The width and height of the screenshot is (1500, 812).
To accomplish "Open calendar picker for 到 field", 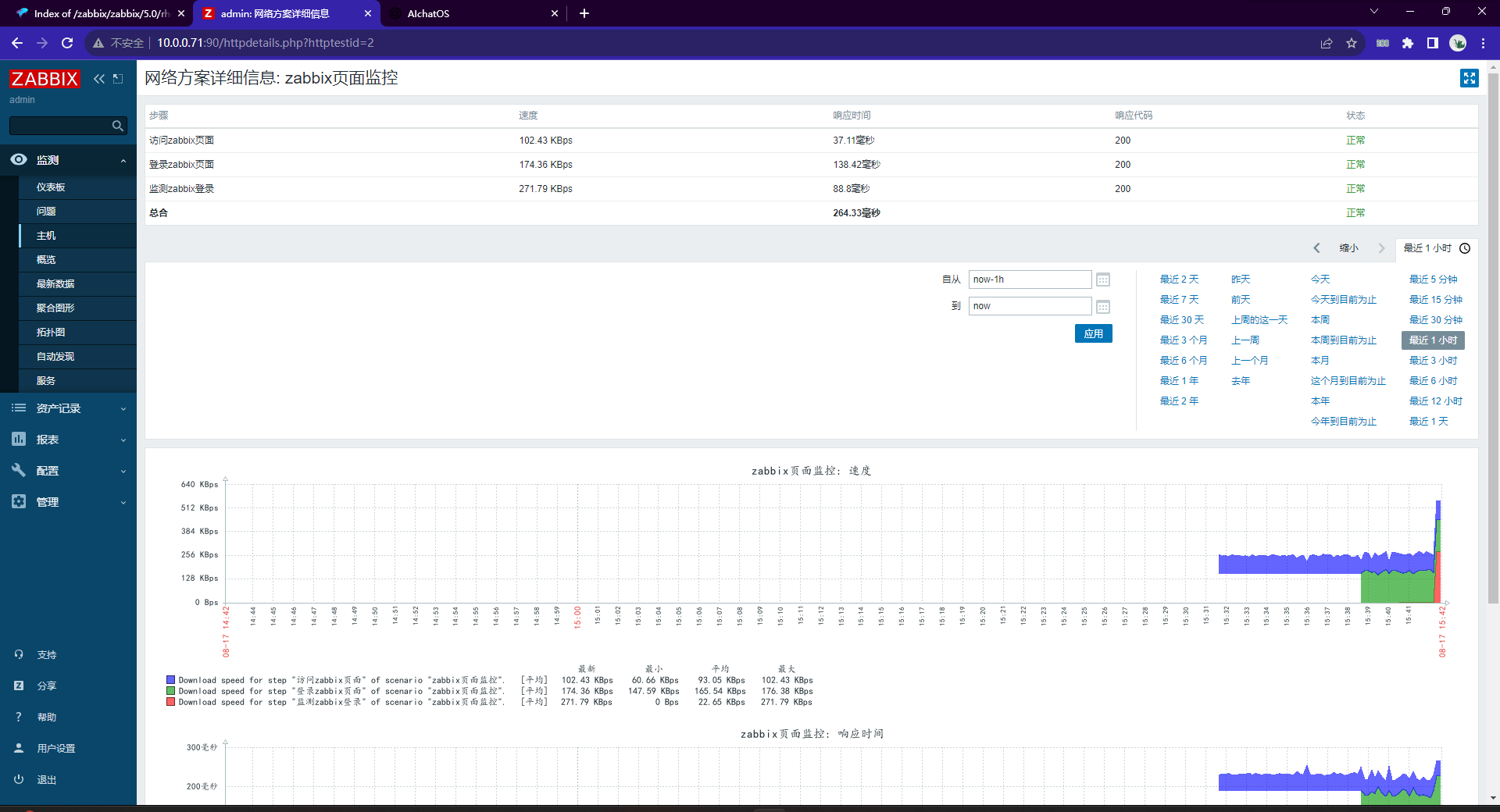I will tap(1103, 306).
